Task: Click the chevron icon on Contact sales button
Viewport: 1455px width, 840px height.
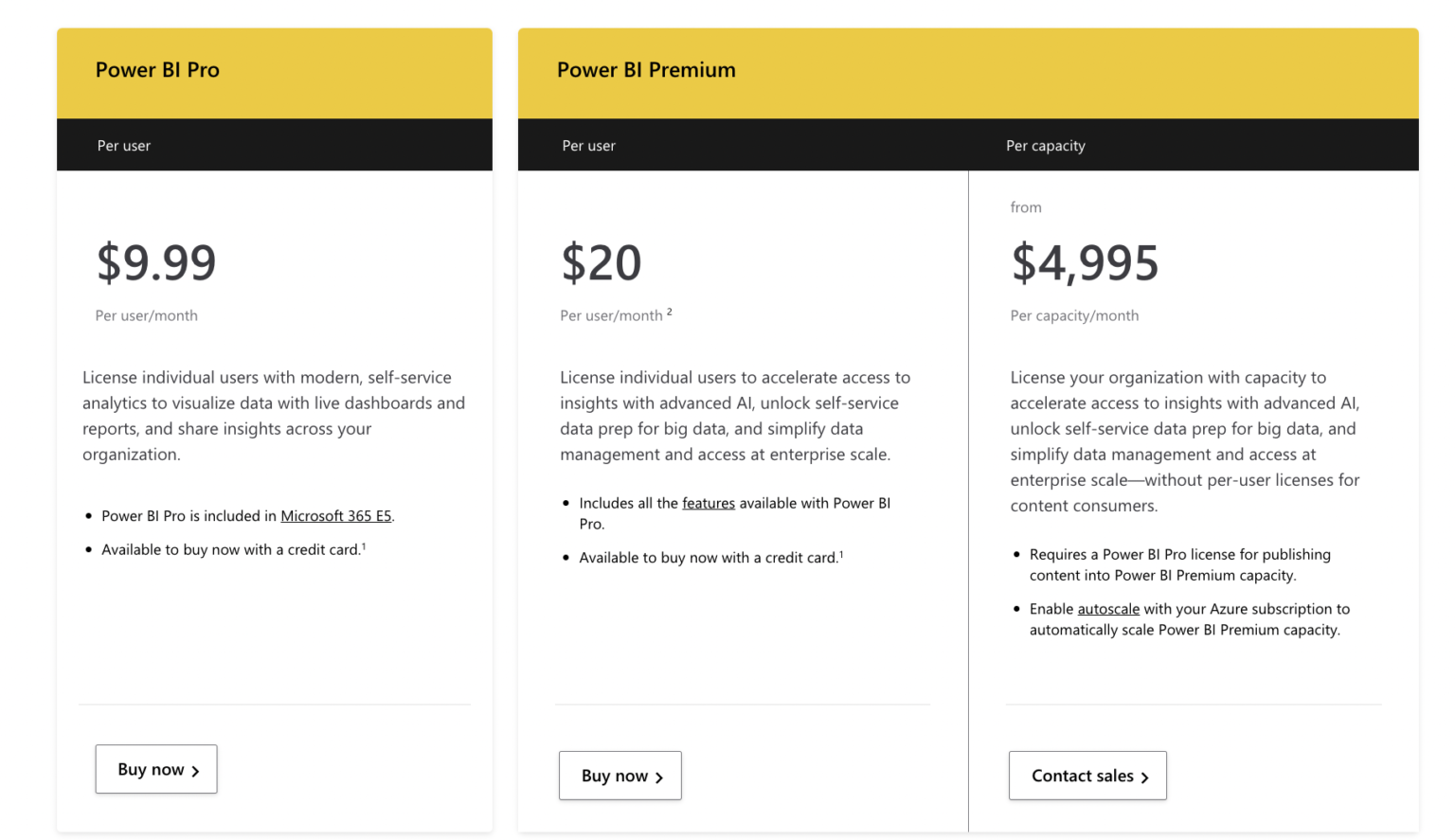Action: click(1146, 776)
